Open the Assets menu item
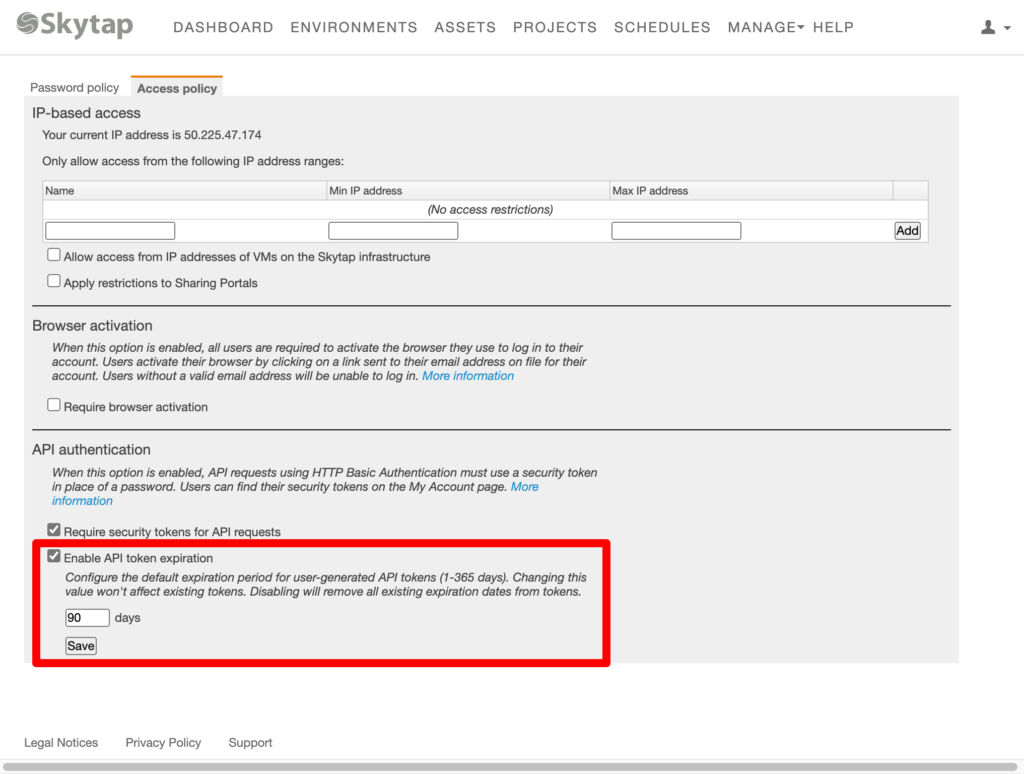 (x=465, y=28)
